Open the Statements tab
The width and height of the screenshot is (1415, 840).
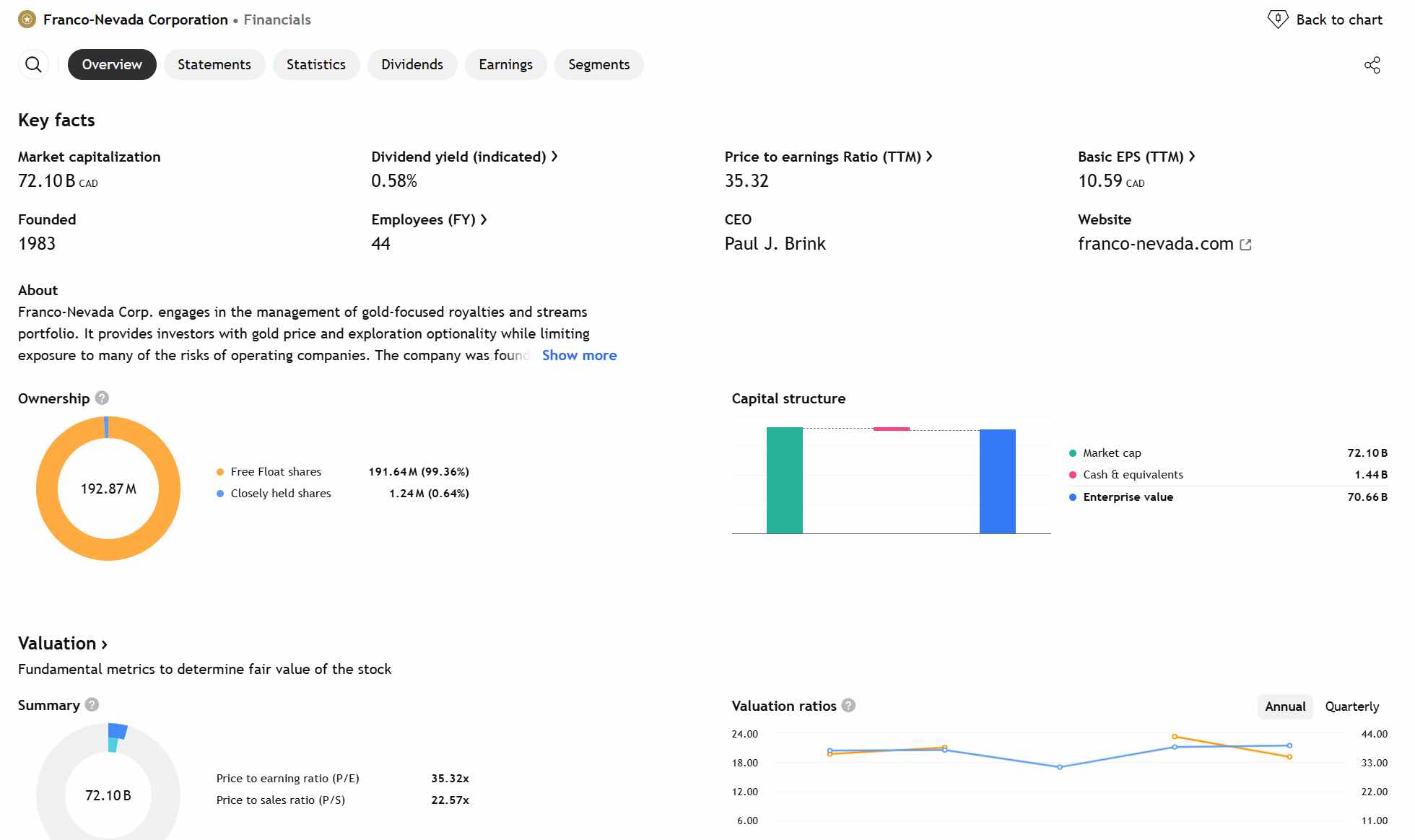[214, 64]
